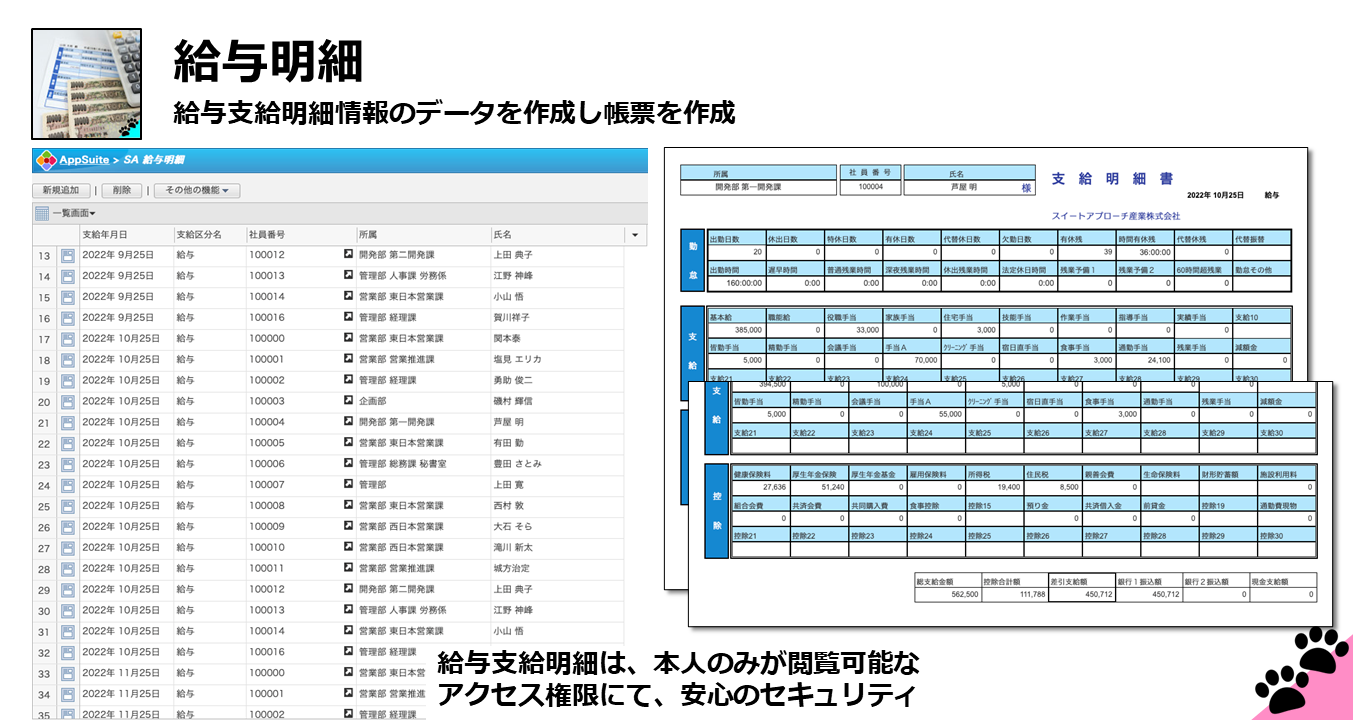The width and height of the screenshot is (1353, 720).
Task: Select the 磯村 輝信 name cell in the list
Action: (513, 402)
